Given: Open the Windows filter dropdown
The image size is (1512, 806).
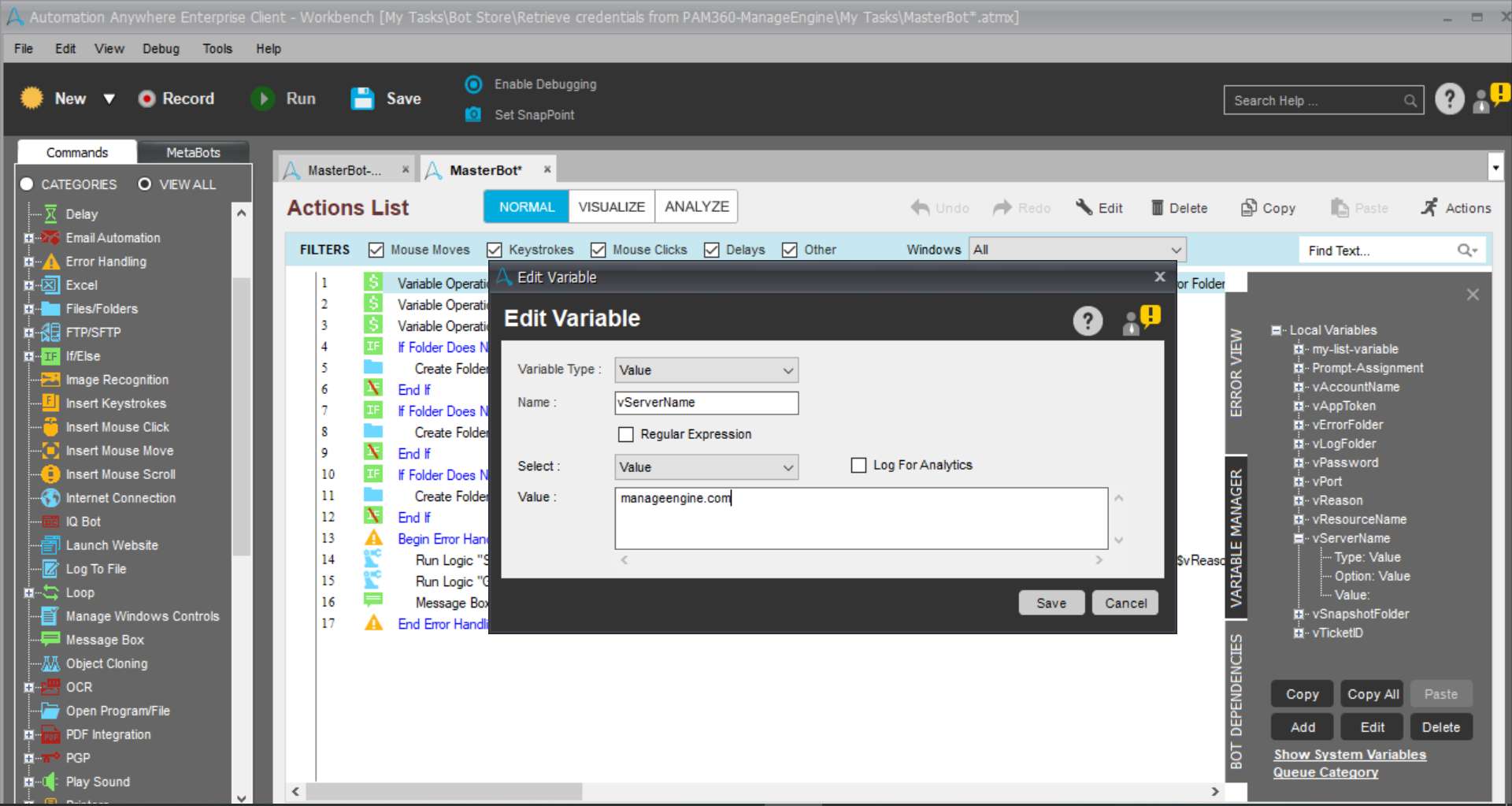Looking at the screenshot, I should tap(1077, 250).
